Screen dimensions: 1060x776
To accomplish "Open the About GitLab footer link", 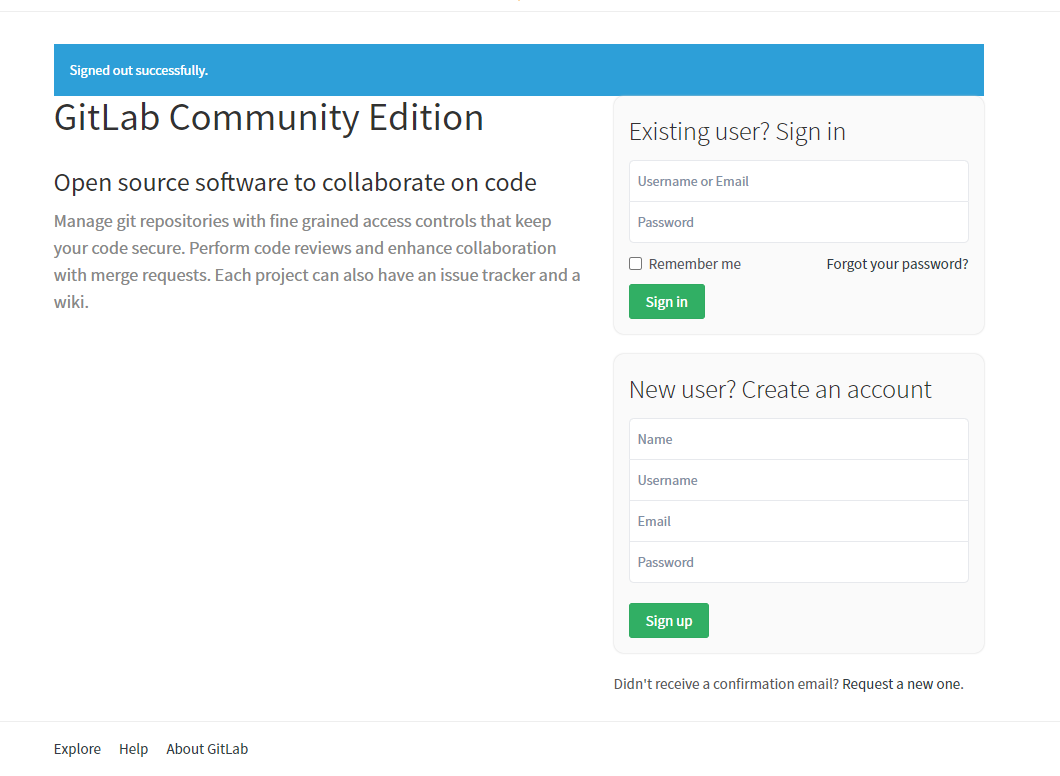I will [207, 749].
